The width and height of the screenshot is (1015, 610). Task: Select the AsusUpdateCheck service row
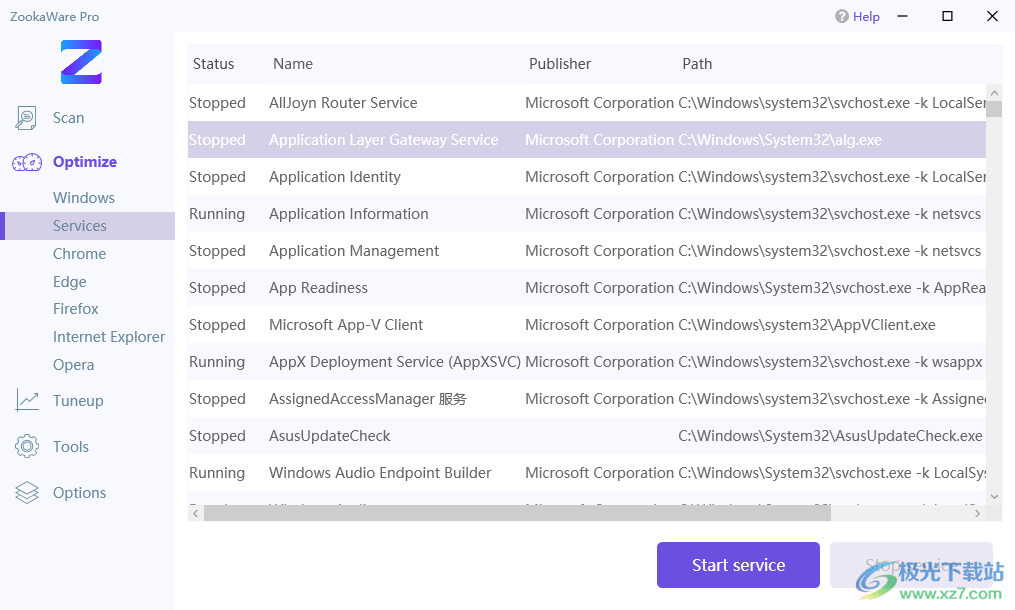point(330,436)
